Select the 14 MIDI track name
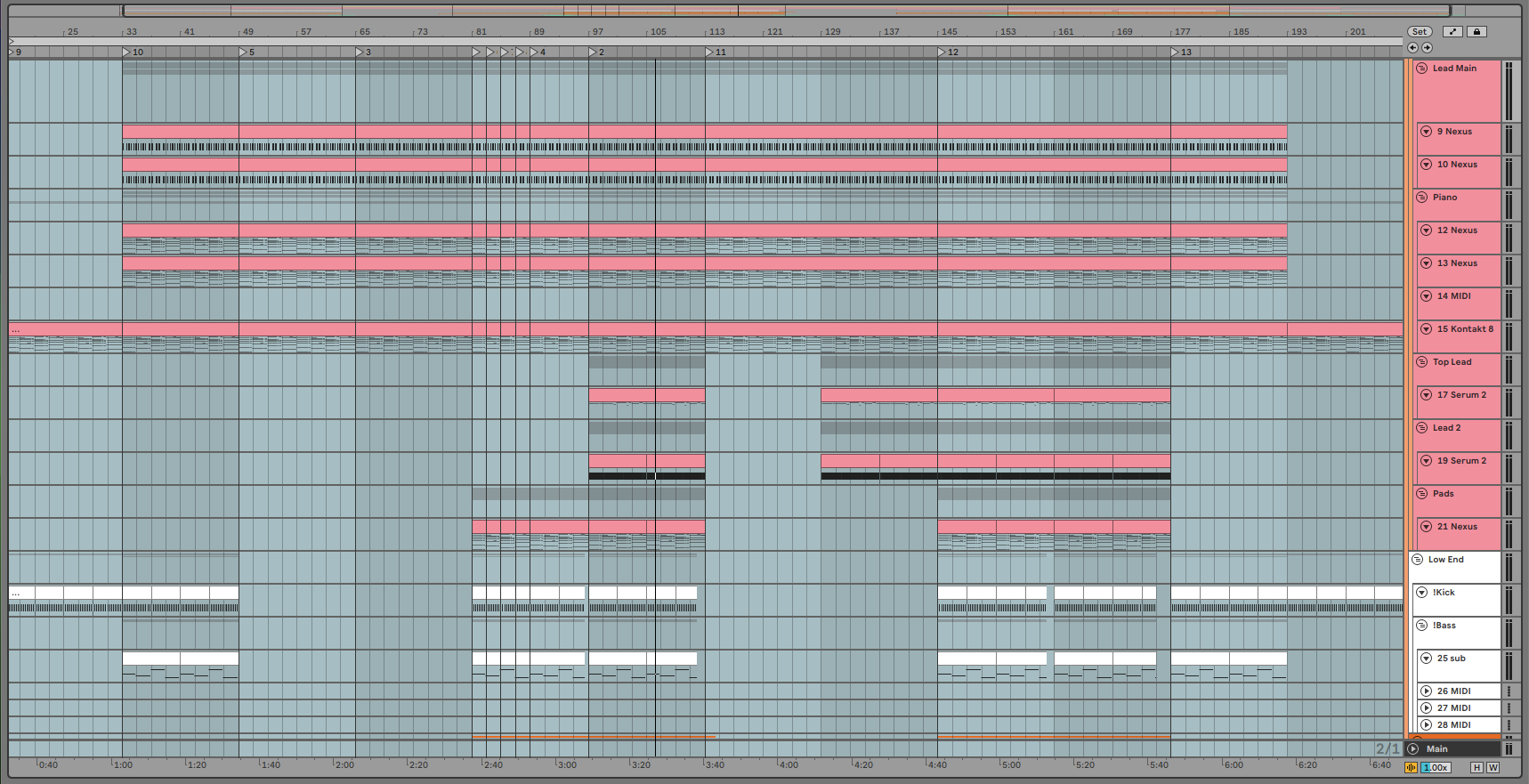The height and width of the screenshot is (784, 1529). (1453, 296)
